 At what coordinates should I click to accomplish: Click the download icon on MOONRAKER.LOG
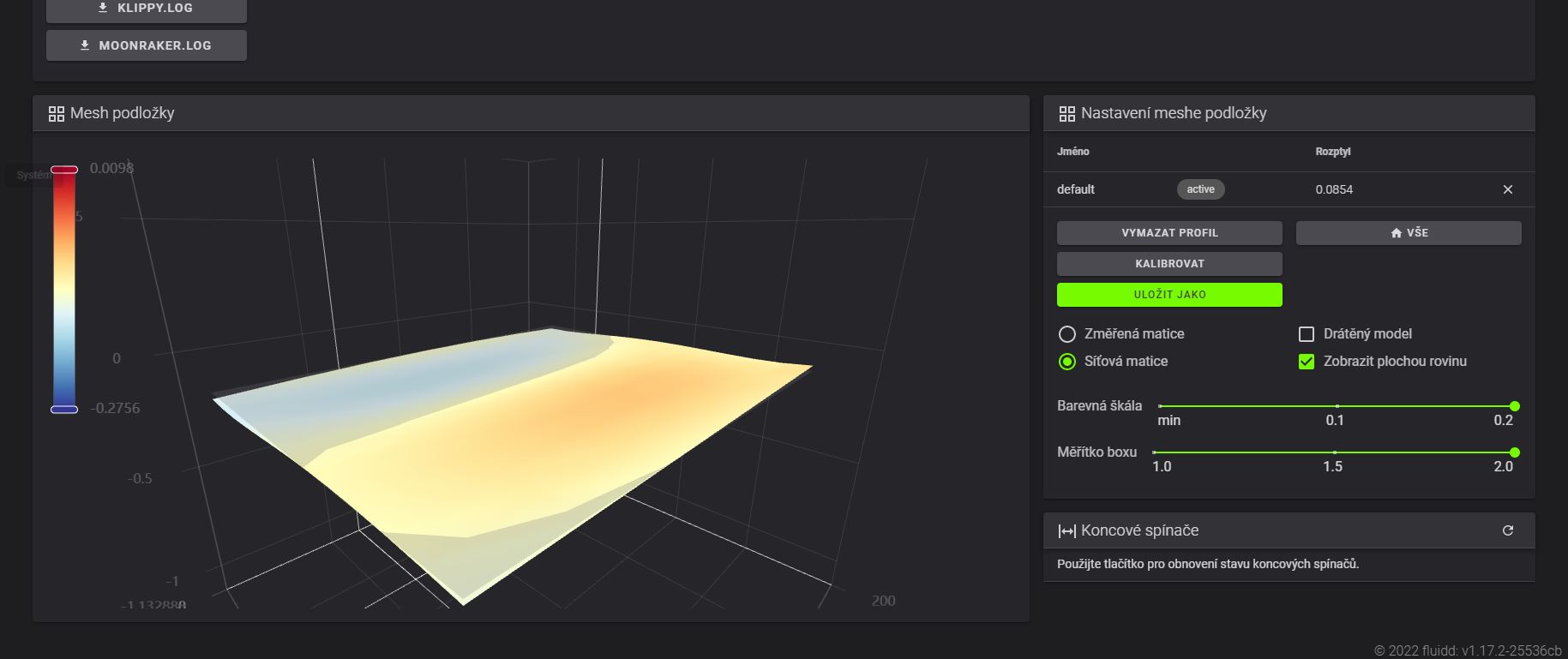[x=85, y=45]
